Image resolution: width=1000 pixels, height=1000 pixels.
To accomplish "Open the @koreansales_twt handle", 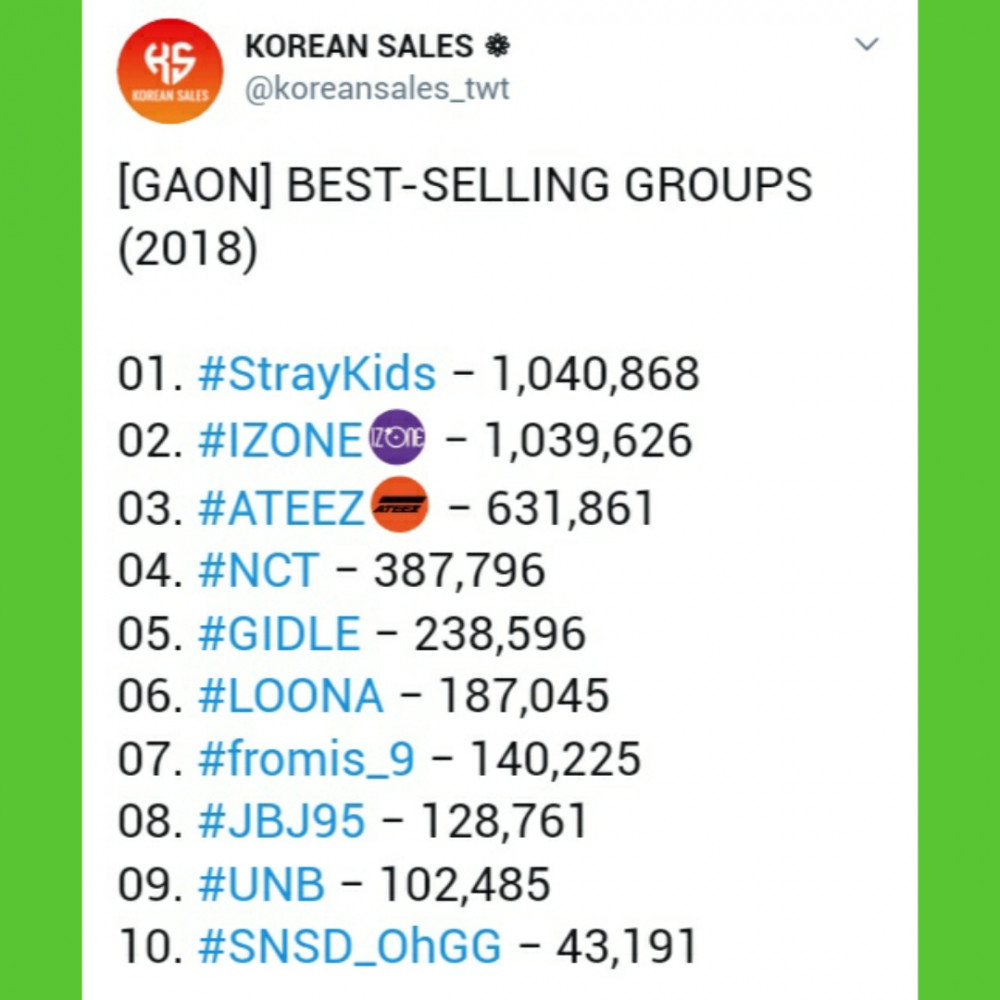I will [x=377, y=88].
